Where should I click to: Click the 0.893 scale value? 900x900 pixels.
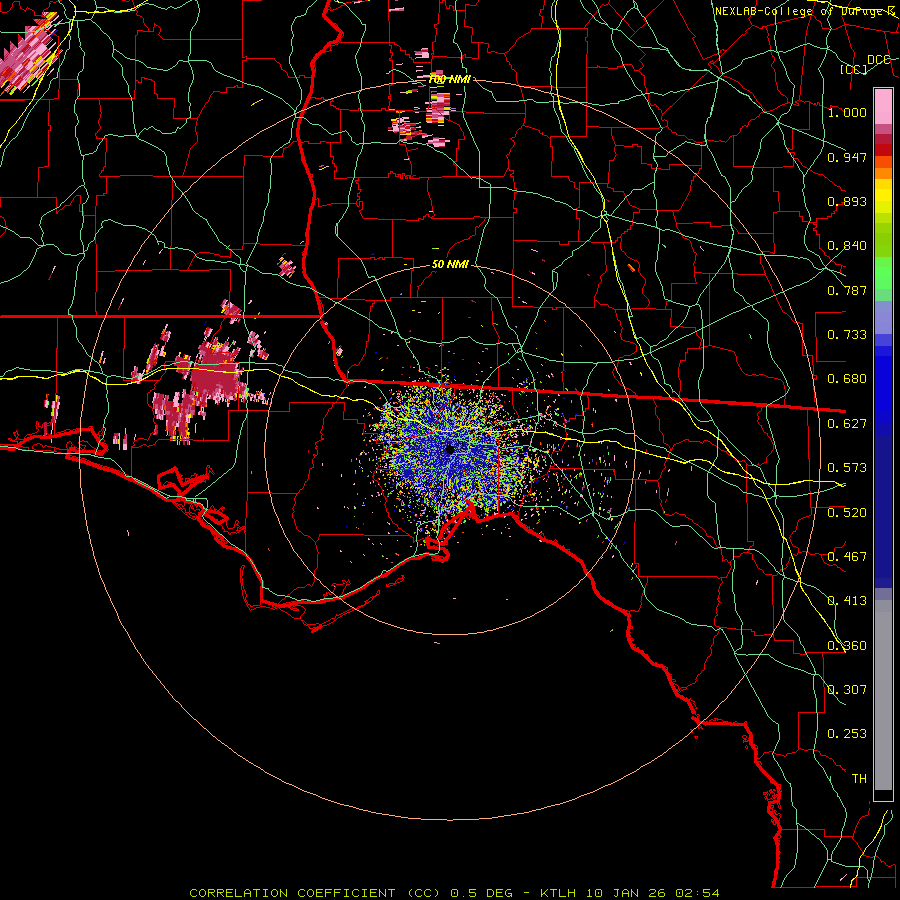tap(847, 201)
